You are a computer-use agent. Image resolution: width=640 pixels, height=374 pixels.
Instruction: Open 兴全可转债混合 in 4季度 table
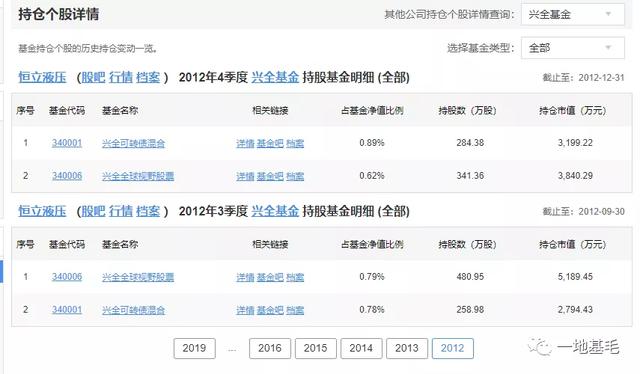click(133, 143)
